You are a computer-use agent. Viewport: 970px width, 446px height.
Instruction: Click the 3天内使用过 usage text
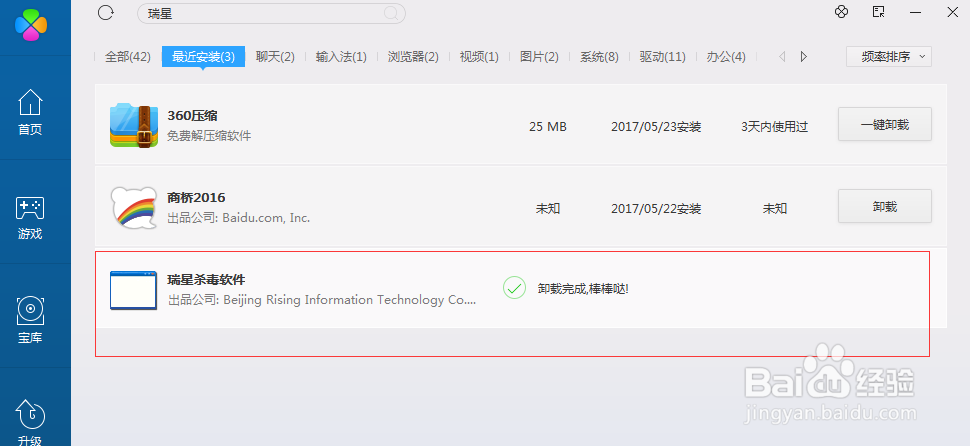pos(775,127)
